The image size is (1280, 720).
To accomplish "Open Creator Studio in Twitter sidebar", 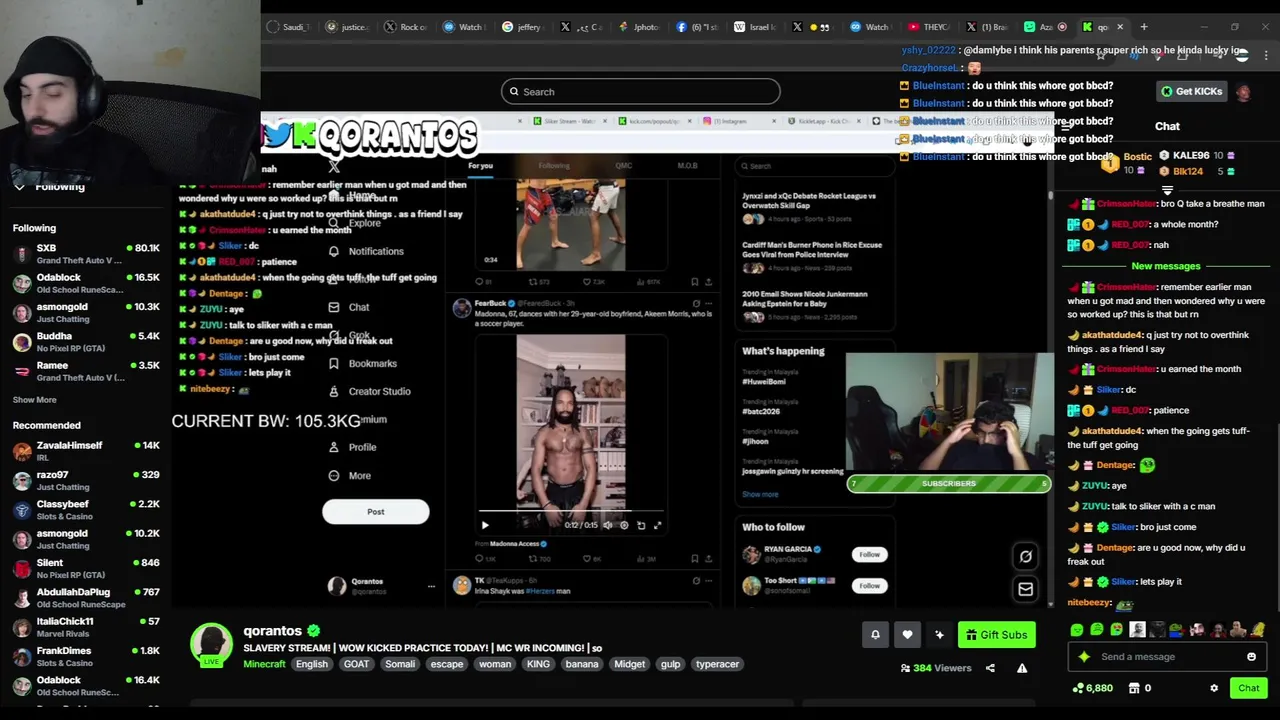I will coord(369,391).
